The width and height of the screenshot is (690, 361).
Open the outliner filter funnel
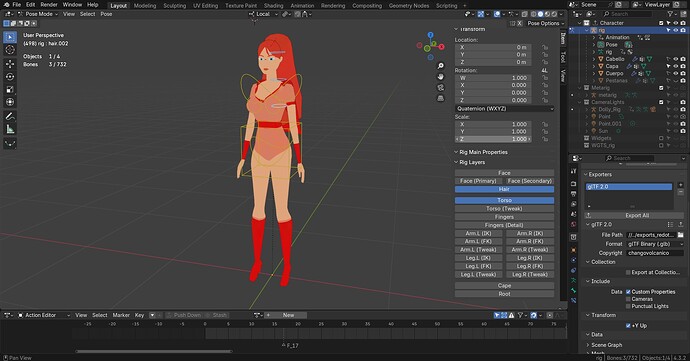point(671,14)
